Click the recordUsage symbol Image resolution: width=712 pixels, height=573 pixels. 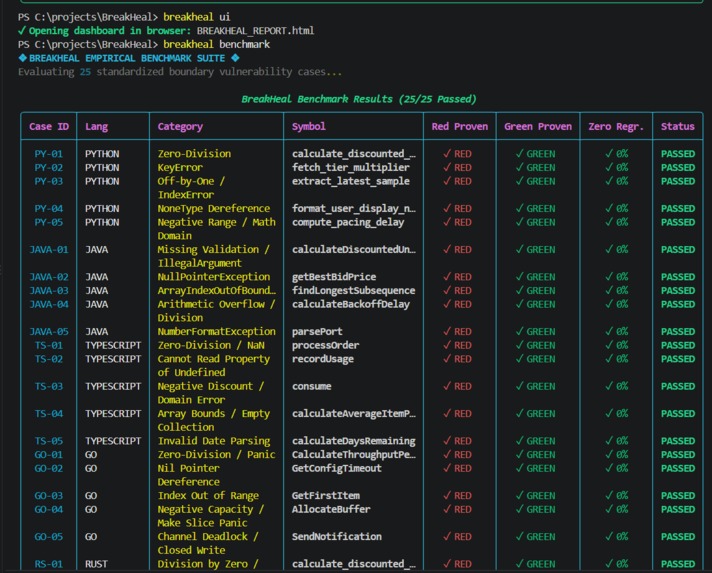click(x=323, y=359)
